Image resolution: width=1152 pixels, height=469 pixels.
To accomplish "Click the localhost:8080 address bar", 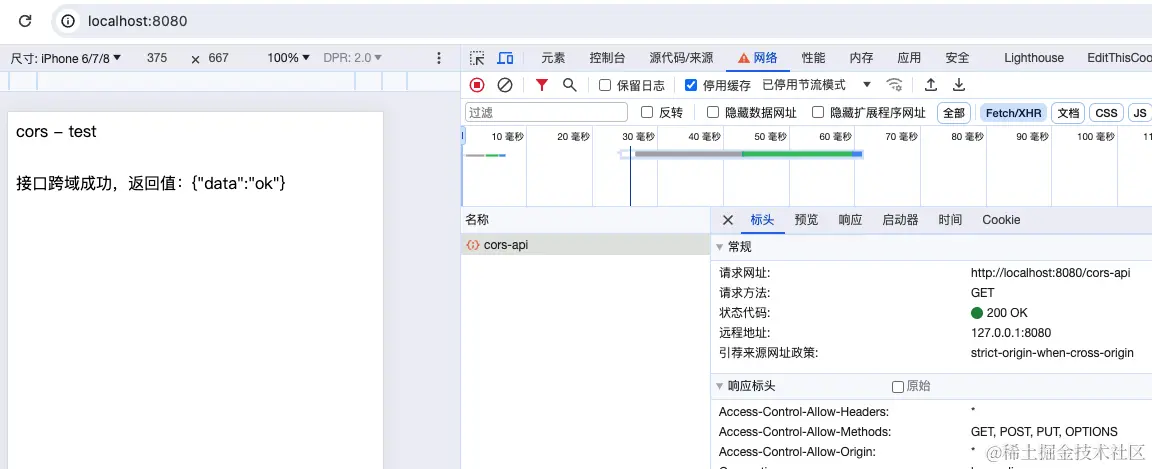I will (x=137, y=21).
